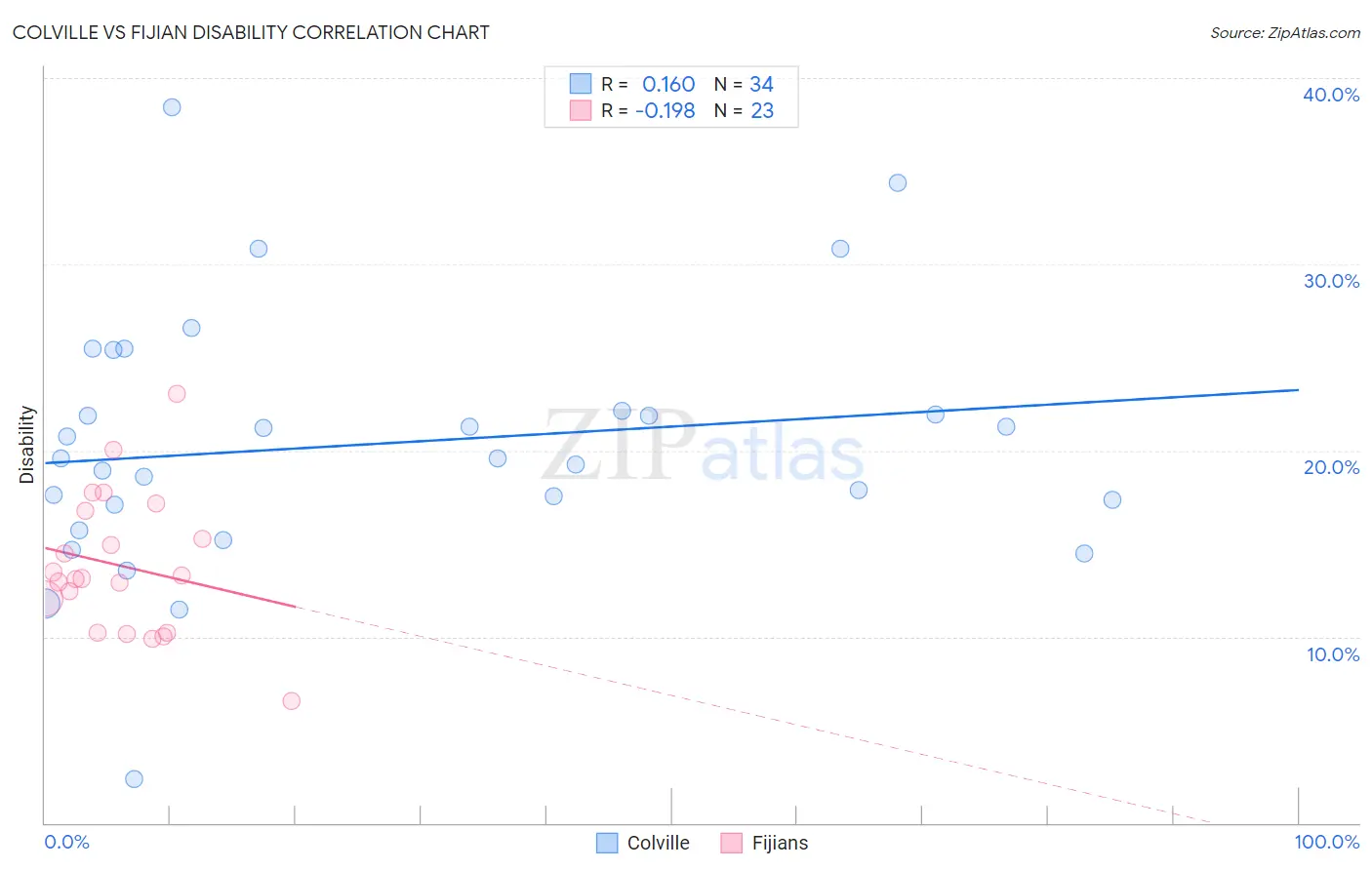
Task: Click the blue swatch beside R = 0.160
Action: pyautogui.click(x=581, y=84)
